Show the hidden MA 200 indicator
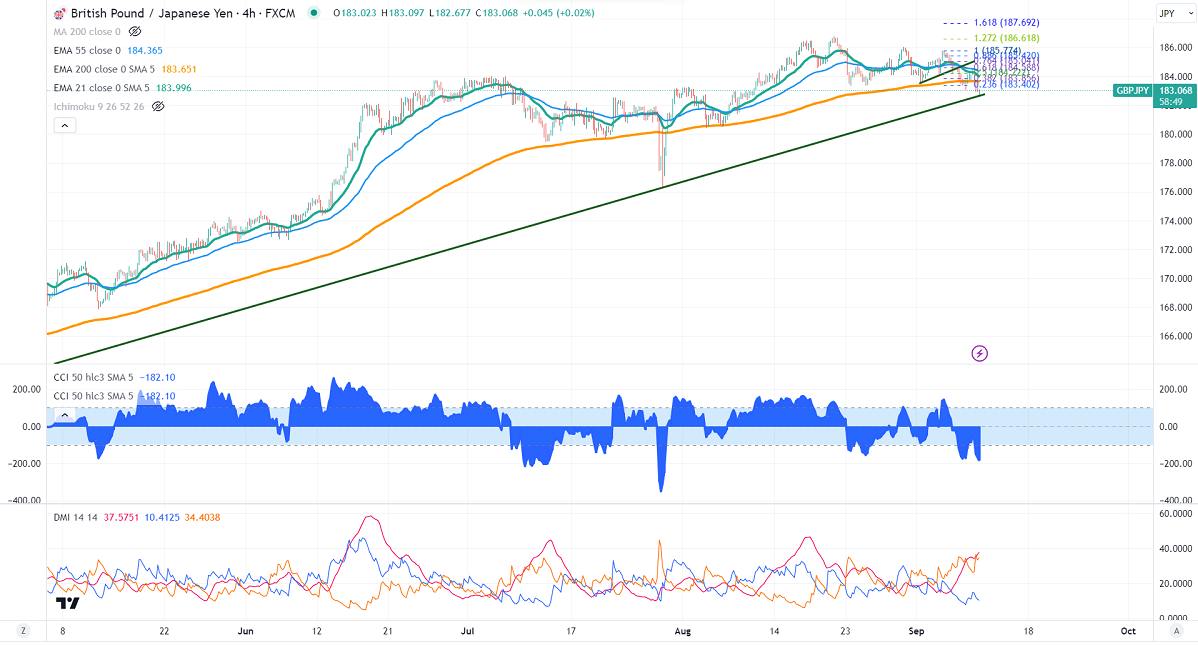 pyautogui.click(x=135, y=32)
